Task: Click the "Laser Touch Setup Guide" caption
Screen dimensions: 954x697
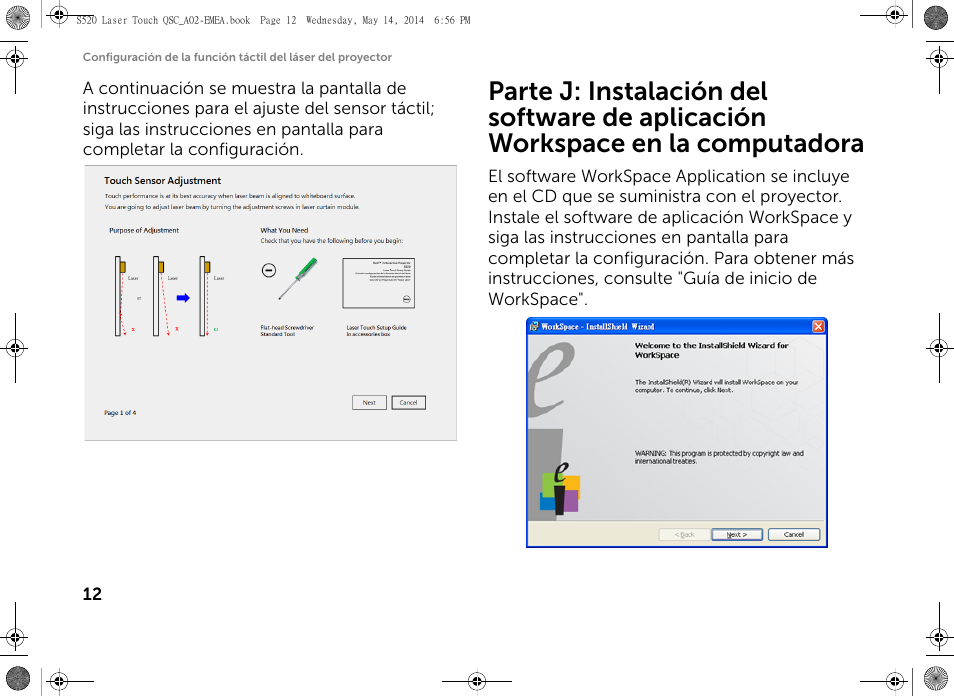Action: pyautogui.click(x=377, y=327)
